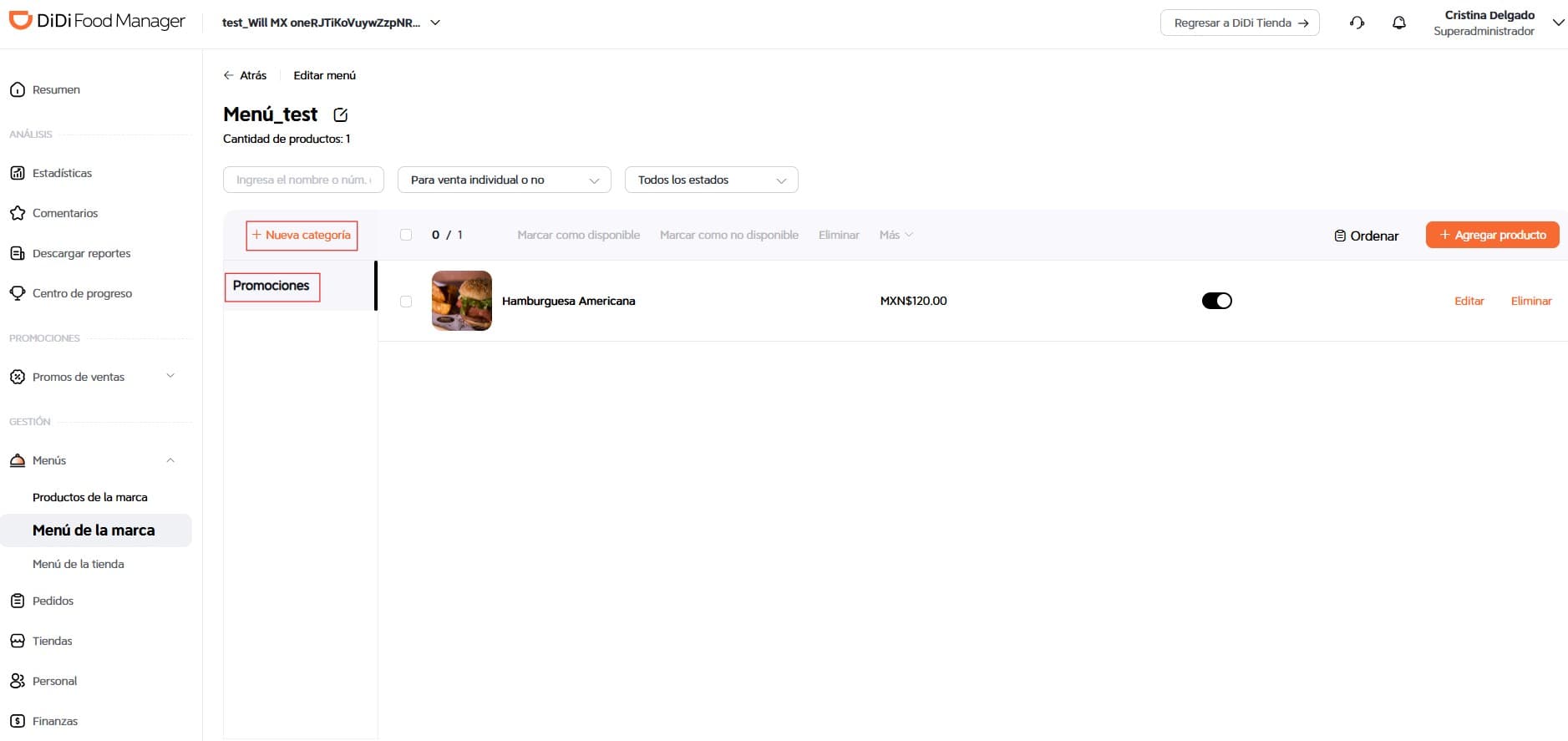Click the Tiendas store icon
1568x741 pixels.
point(18,641)
